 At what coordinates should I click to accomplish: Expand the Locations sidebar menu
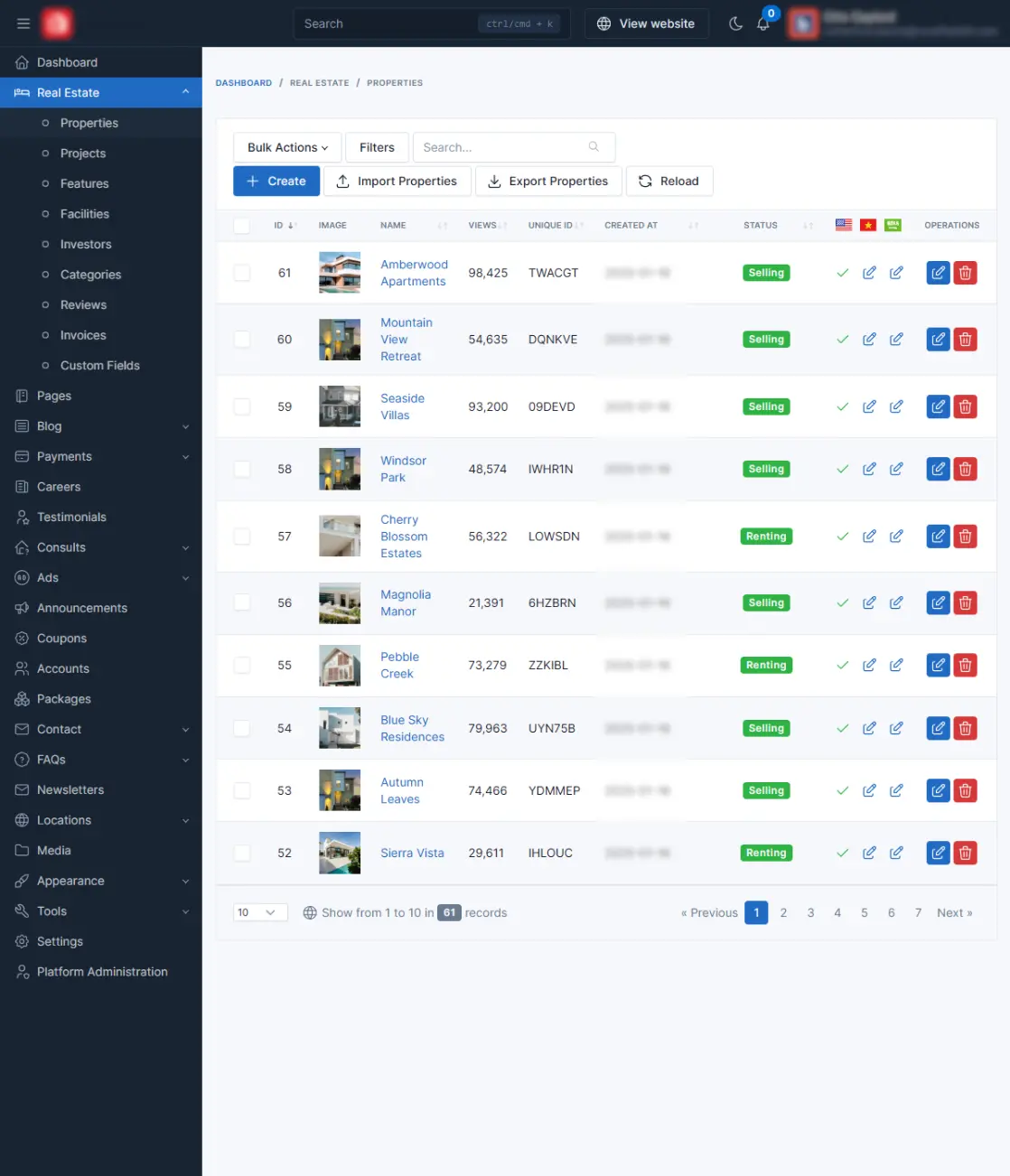(100, 820)
